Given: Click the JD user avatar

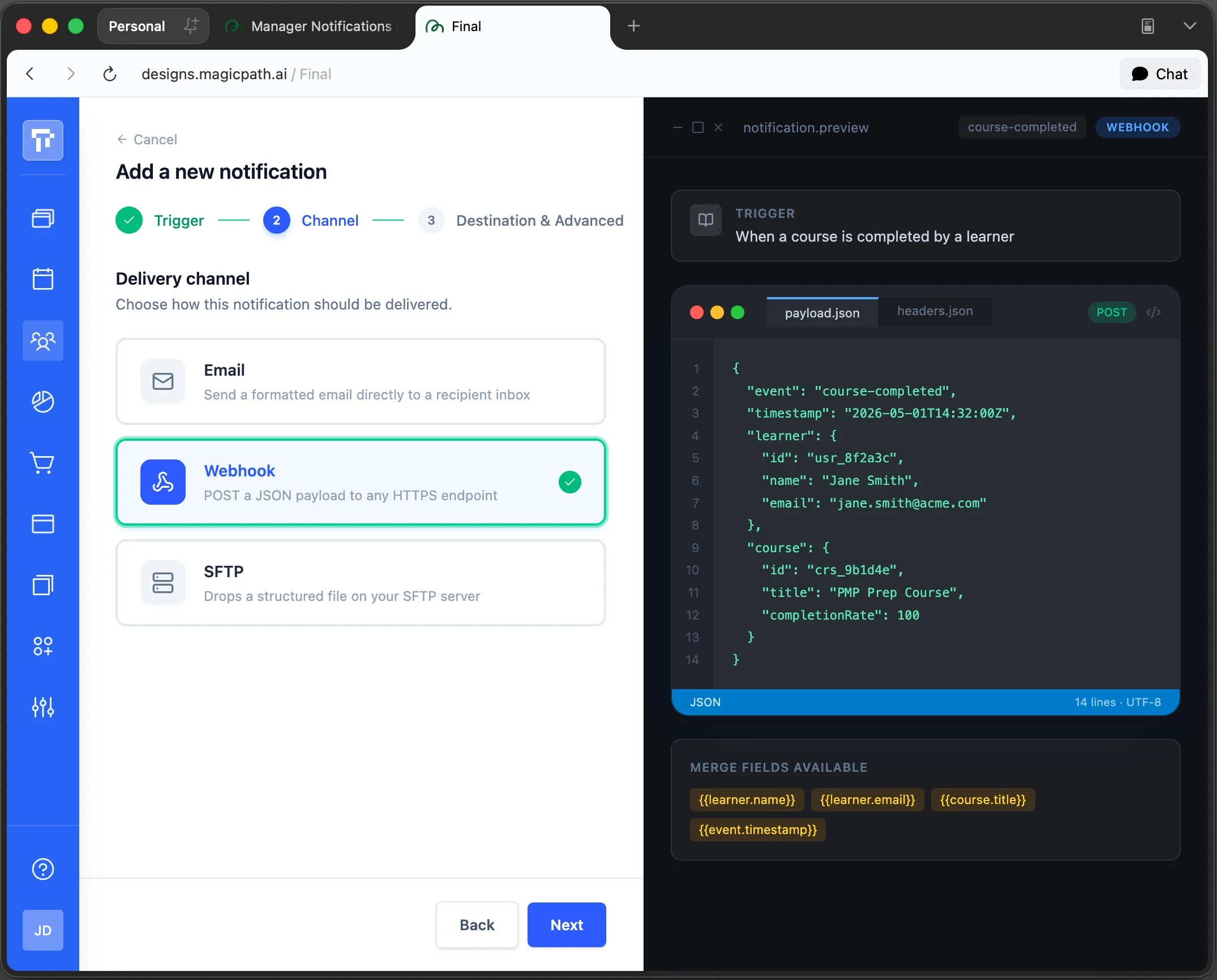Looking at the screenshot, I should (43, 930).
